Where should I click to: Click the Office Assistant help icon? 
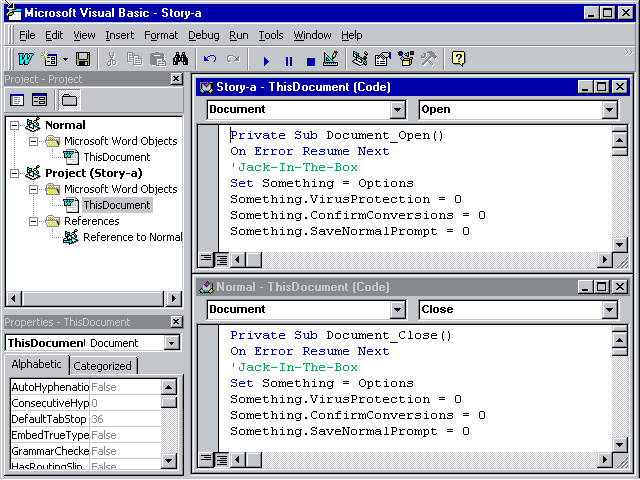(458, 59)
